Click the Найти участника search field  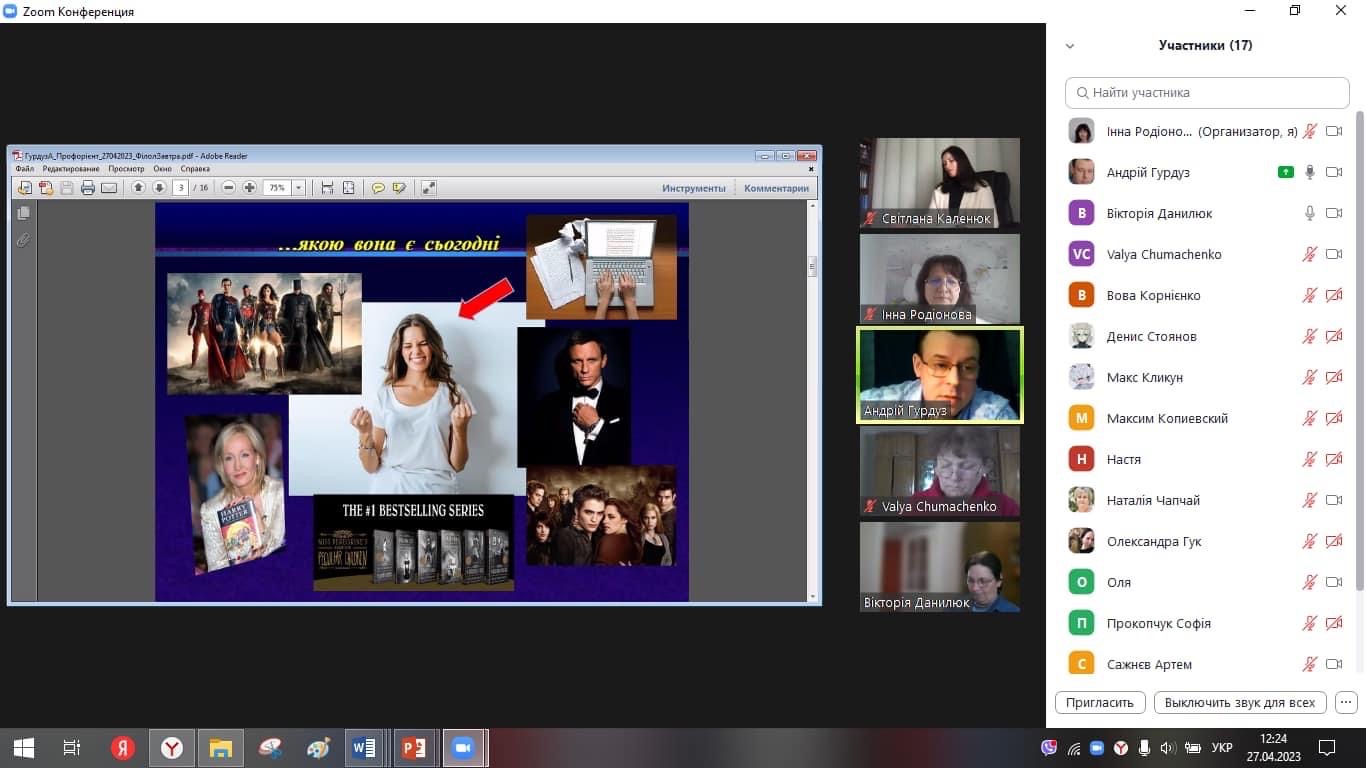1207,93
